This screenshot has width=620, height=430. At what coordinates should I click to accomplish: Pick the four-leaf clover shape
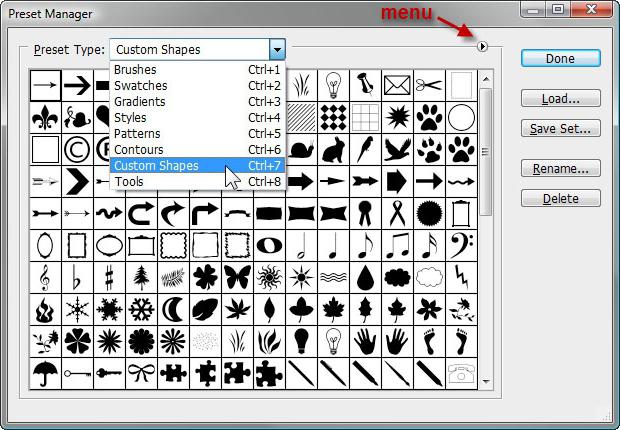click(205, 278)
